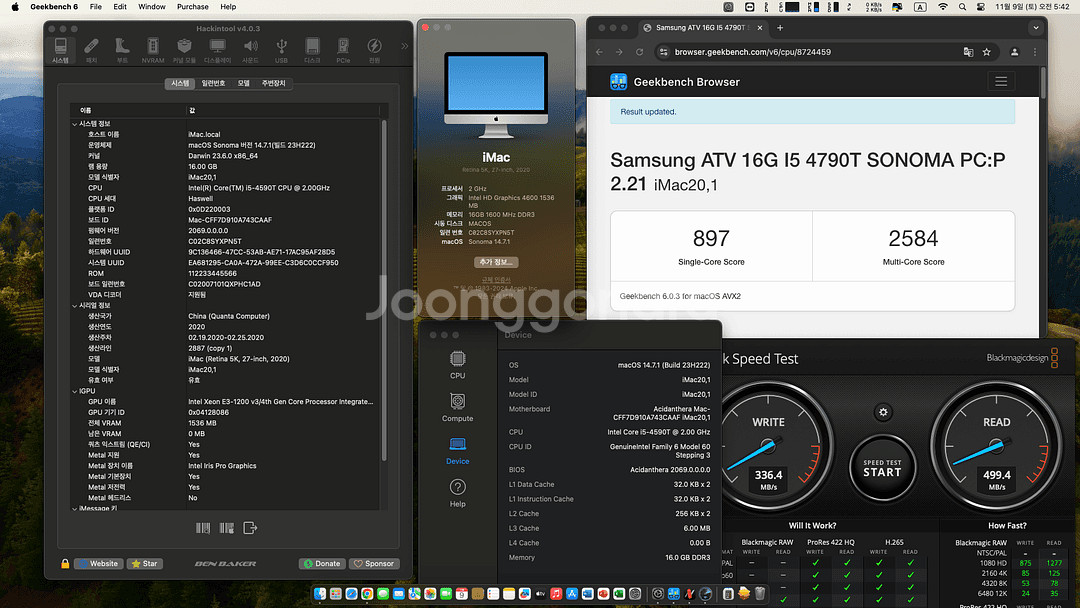Select the 시스템 (System) toolbar icon in Hackintool
Screen dimensions: 1080x608
pyautogui.click(x=61, y=51)
